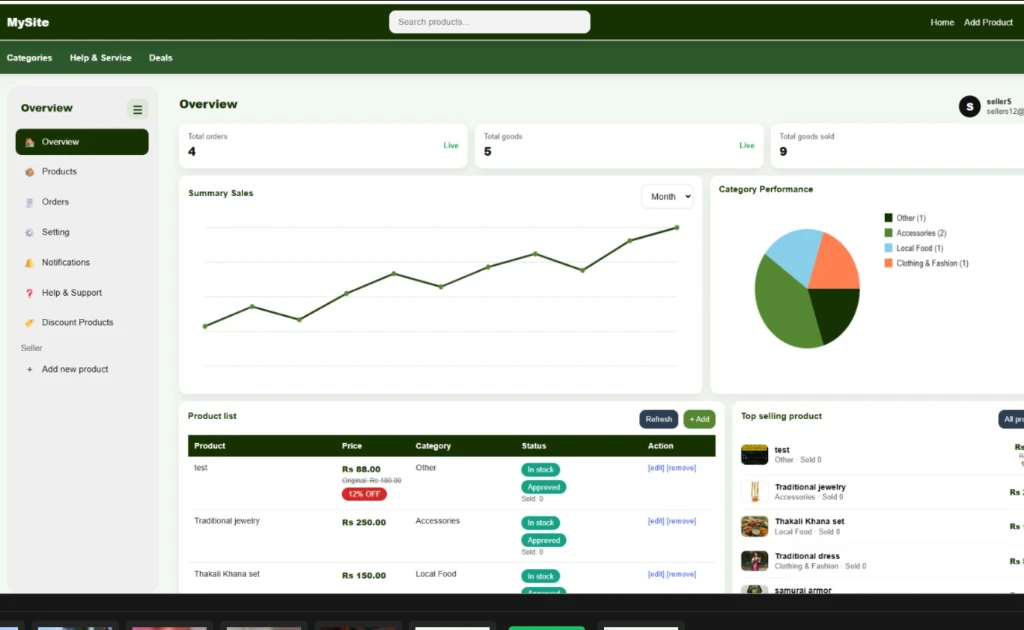Click the Category column header
The image size is (1024, 630).
click(433, 446)
